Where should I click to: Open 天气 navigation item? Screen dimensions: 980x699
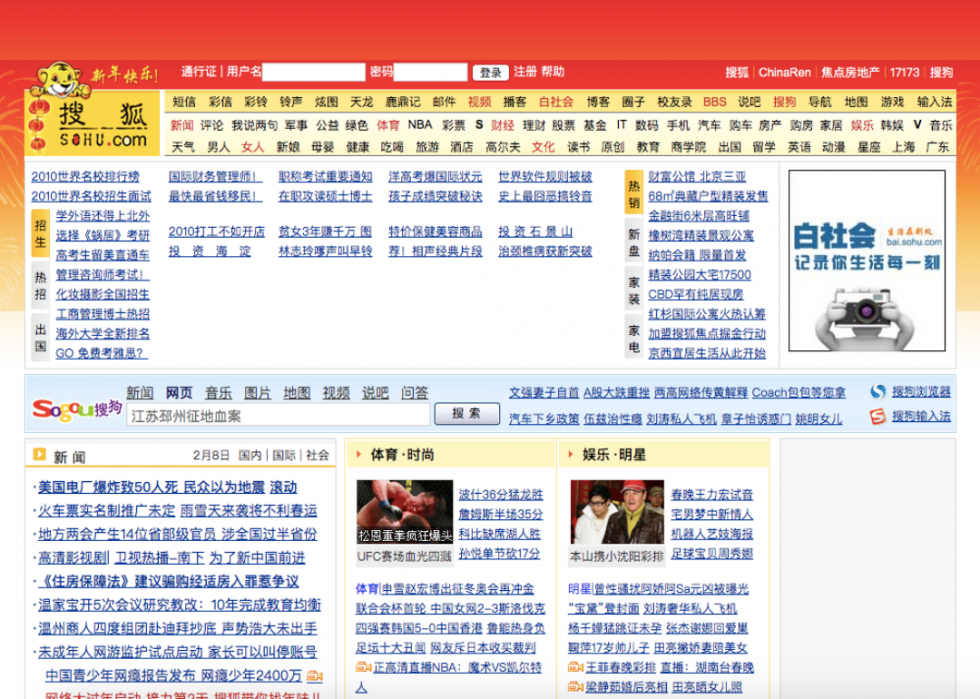(183, 147)
